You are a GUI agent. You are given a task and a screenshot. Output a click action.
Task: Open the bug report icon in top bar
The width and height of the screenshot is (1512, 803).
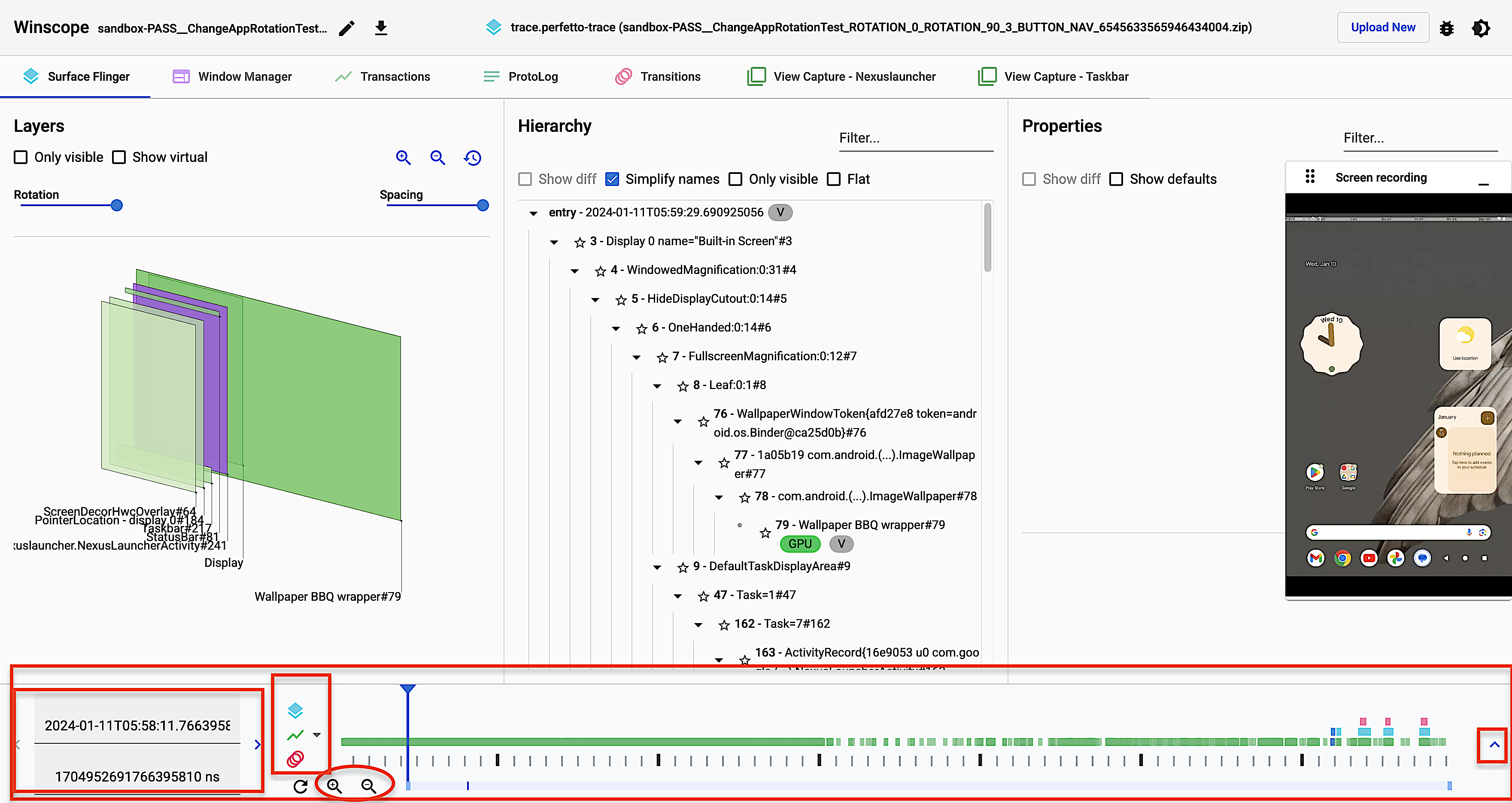point(1447,27)
